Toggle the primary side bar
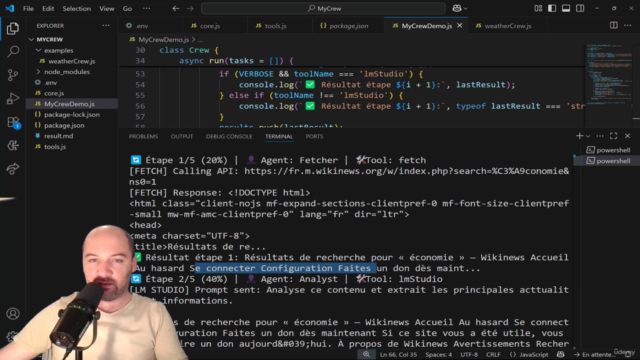 point(552,8)
